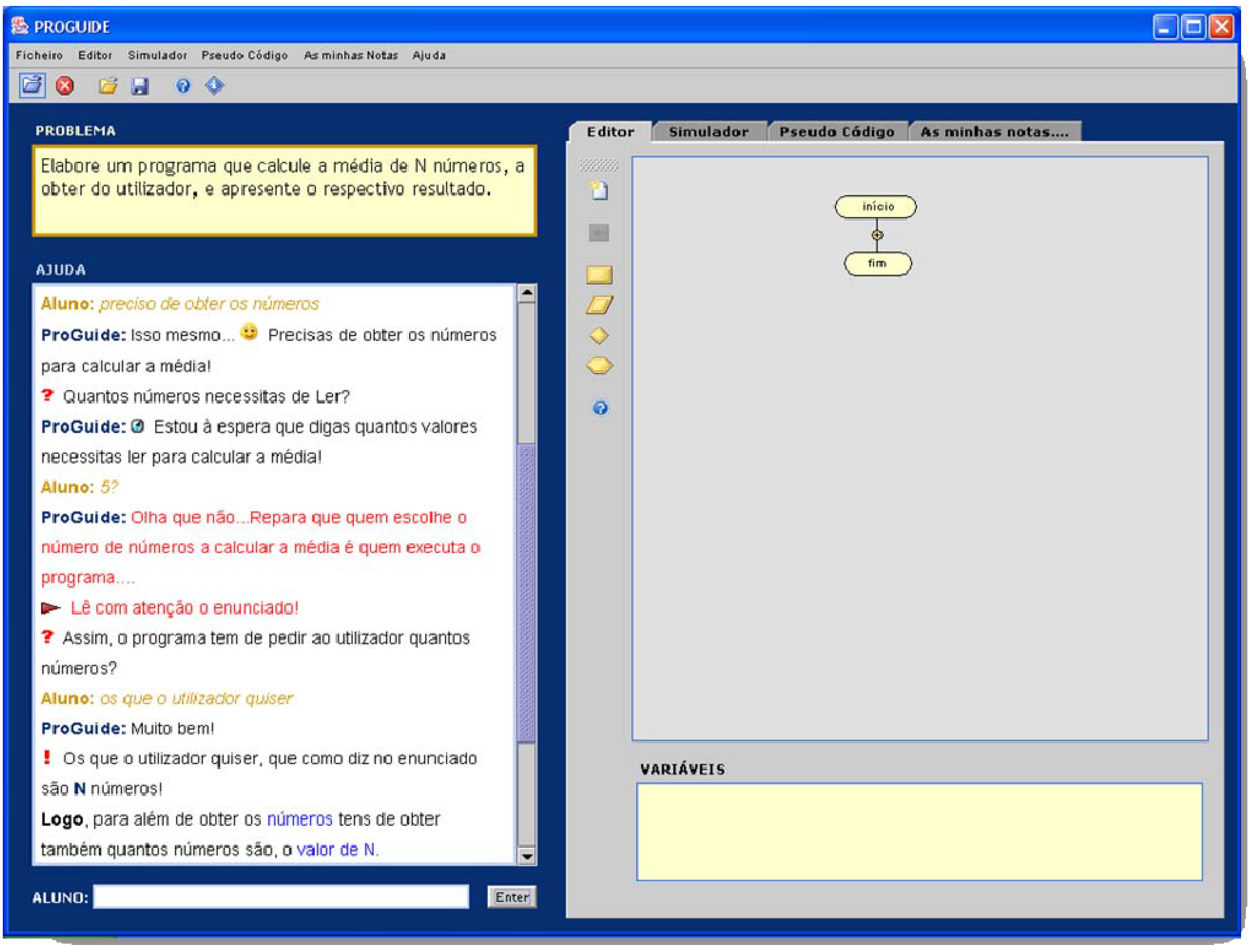Switch to the Simulador tab
Viewport: 1253px width, 952px height.
click(708, 132)
